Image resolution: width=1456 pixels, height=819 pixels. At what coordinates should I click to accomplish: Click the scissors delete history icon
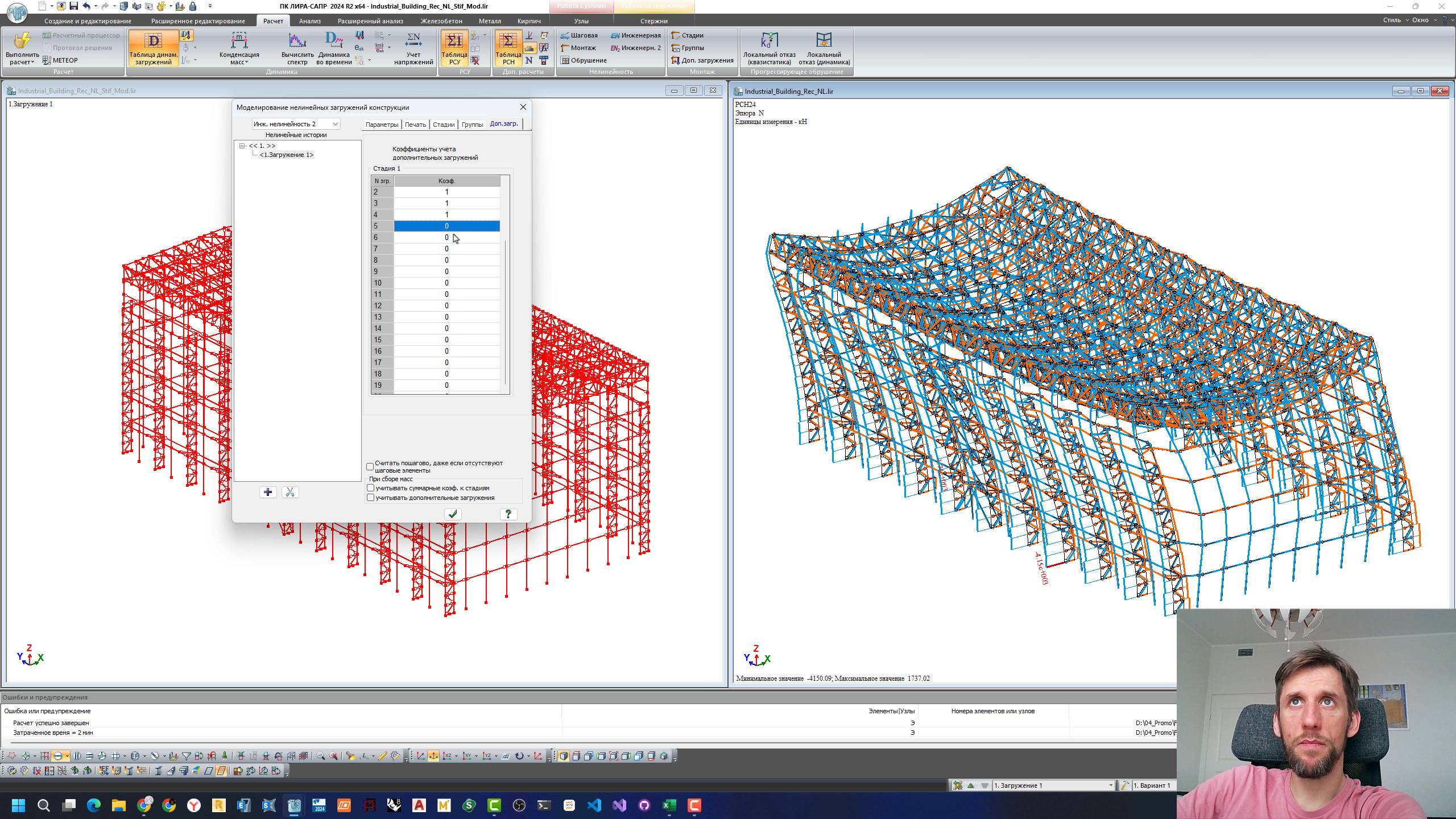point(290,493)
